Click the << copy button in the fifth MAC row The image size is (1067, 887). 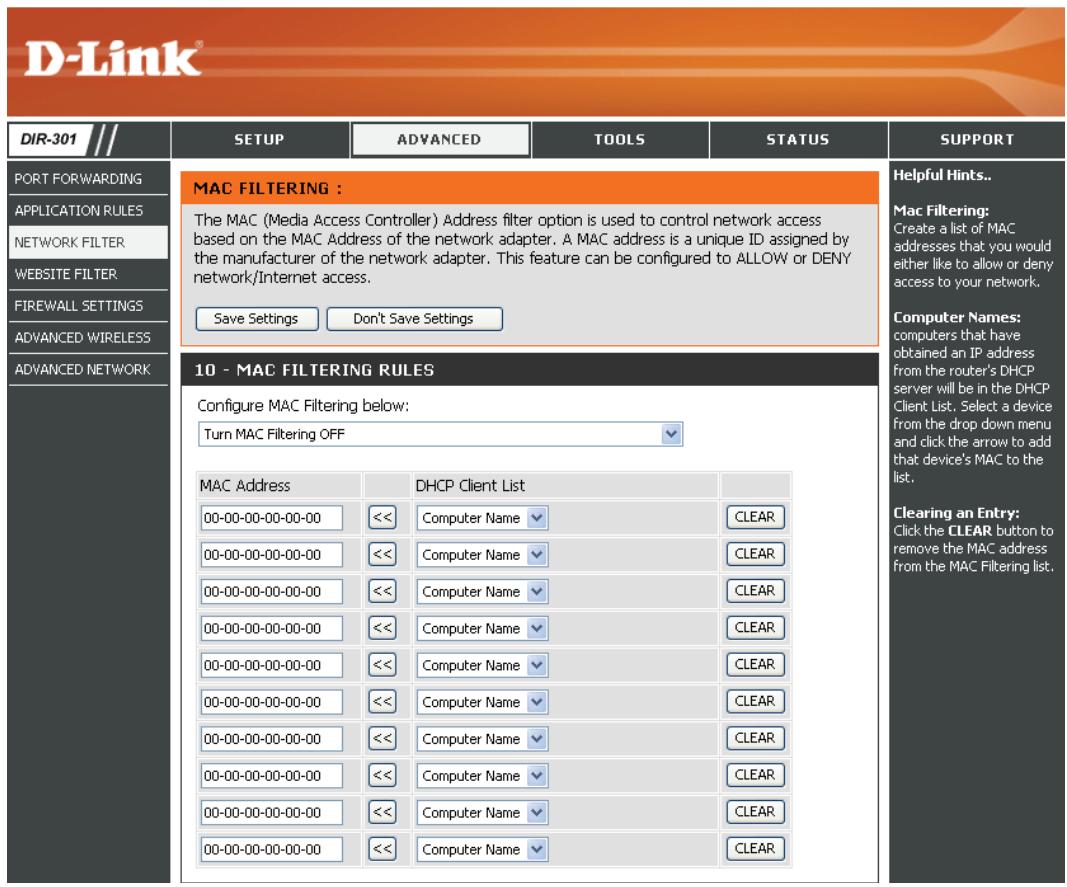pyautogui.click(x=382, y=664)
